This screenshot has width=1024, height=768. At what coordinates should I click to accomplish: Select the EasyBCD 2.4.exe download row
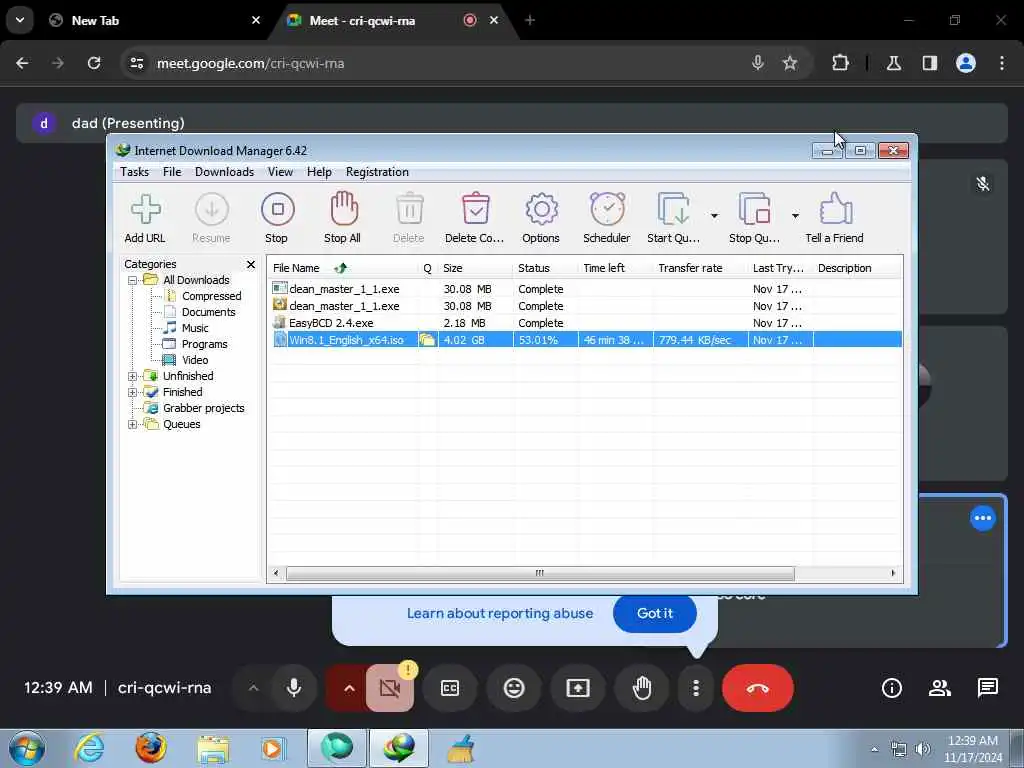[x=586, y=323]
